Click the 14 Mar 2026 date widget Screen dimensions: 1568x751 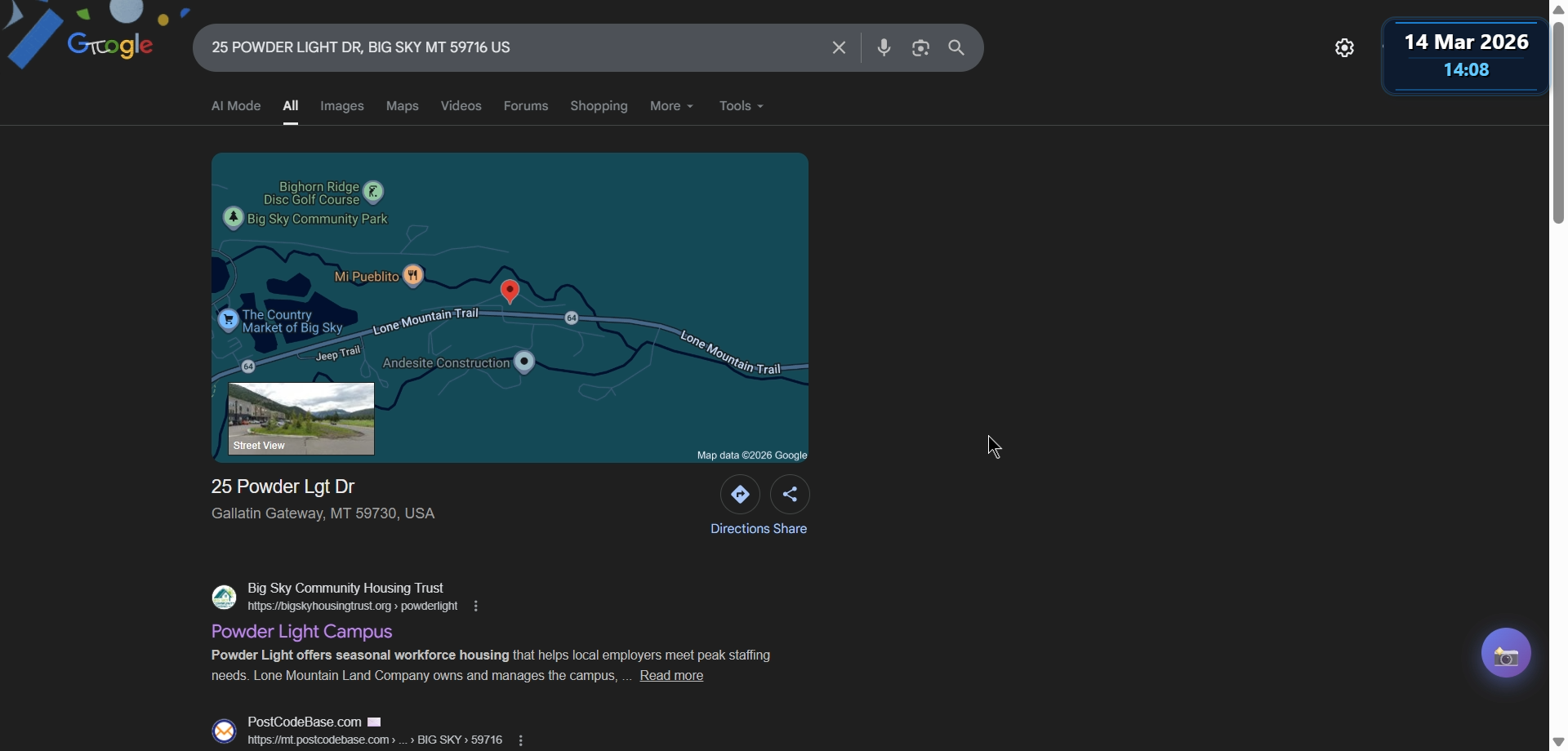click(x=1466, y=56)
